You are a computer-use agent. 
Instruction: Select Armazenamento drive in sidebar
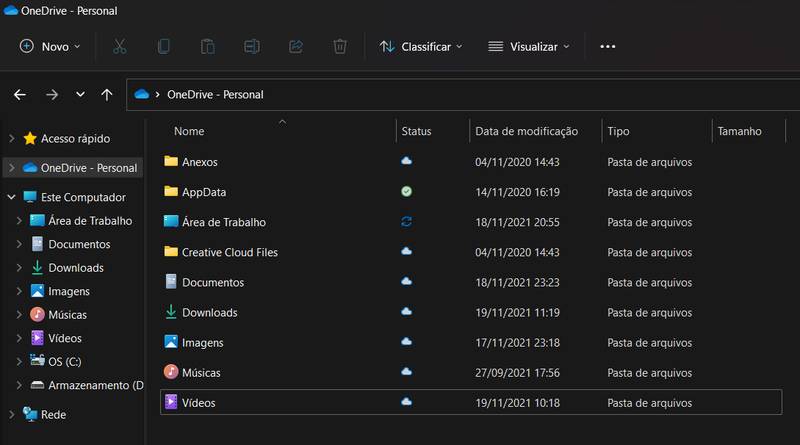pyautogui.click(x=95, y=385)
